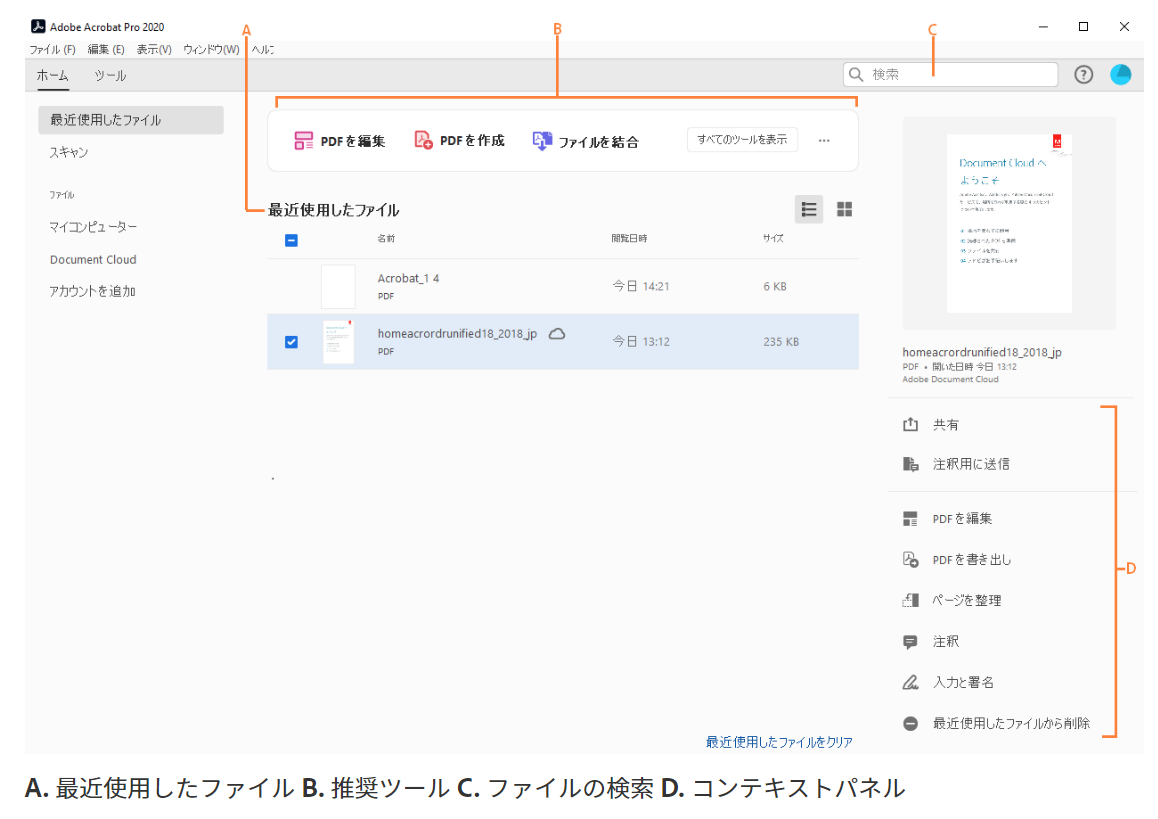Select 入力と署名 in the right panel
The height and width of the screenshot is (819, 1158).
(963, 682)
